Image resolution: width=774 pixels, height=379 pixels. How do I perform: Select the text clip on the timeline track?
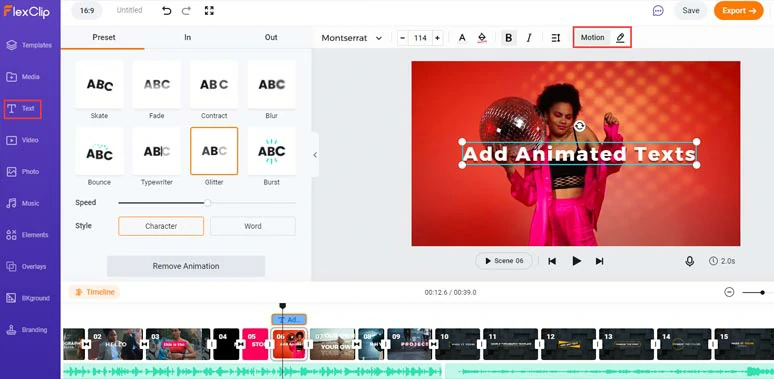pyautogui.click(x=289, y=320)
